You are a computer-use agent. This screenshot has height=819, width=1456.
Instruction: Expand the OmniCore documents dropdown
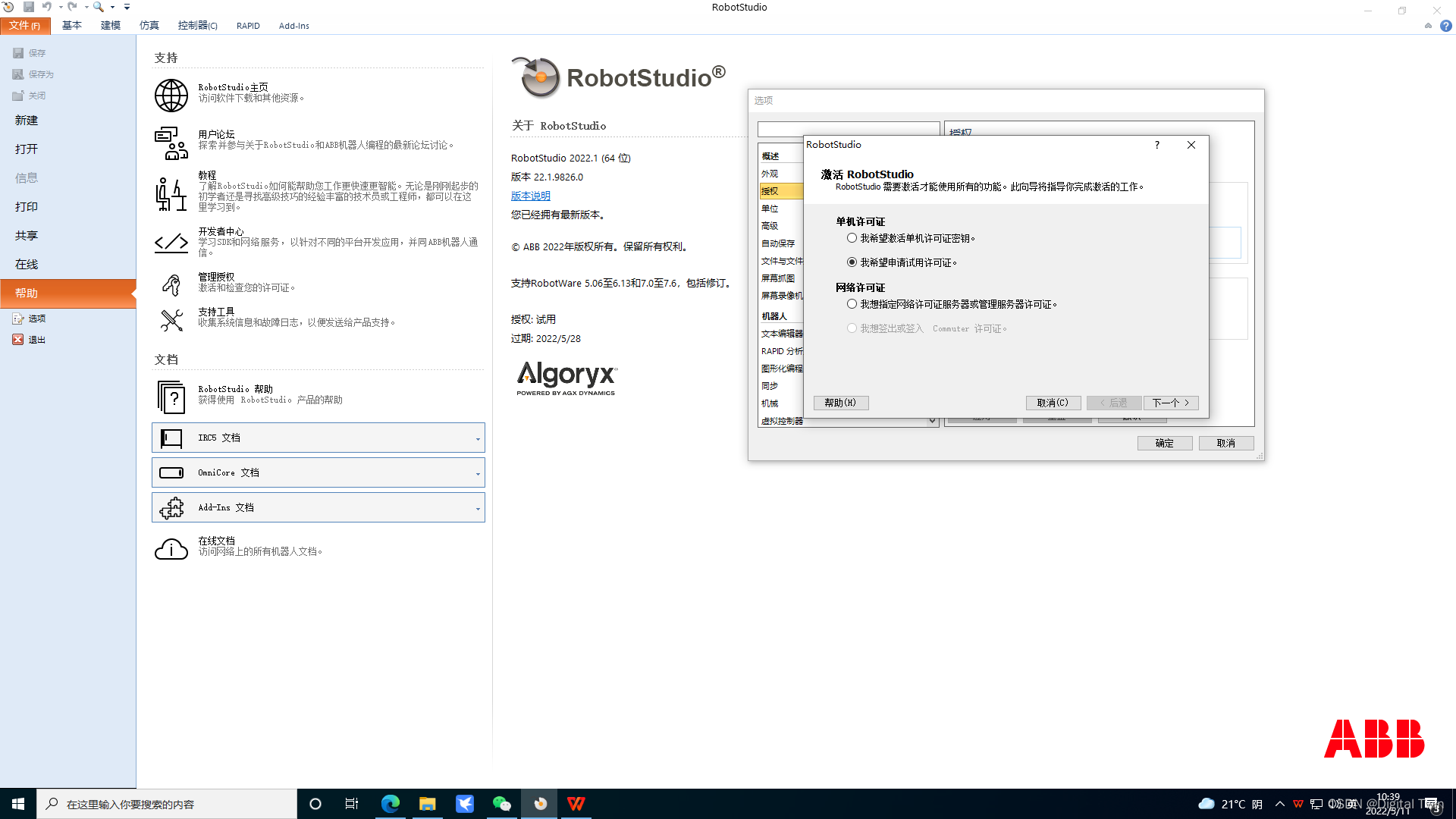coord(478,474)
